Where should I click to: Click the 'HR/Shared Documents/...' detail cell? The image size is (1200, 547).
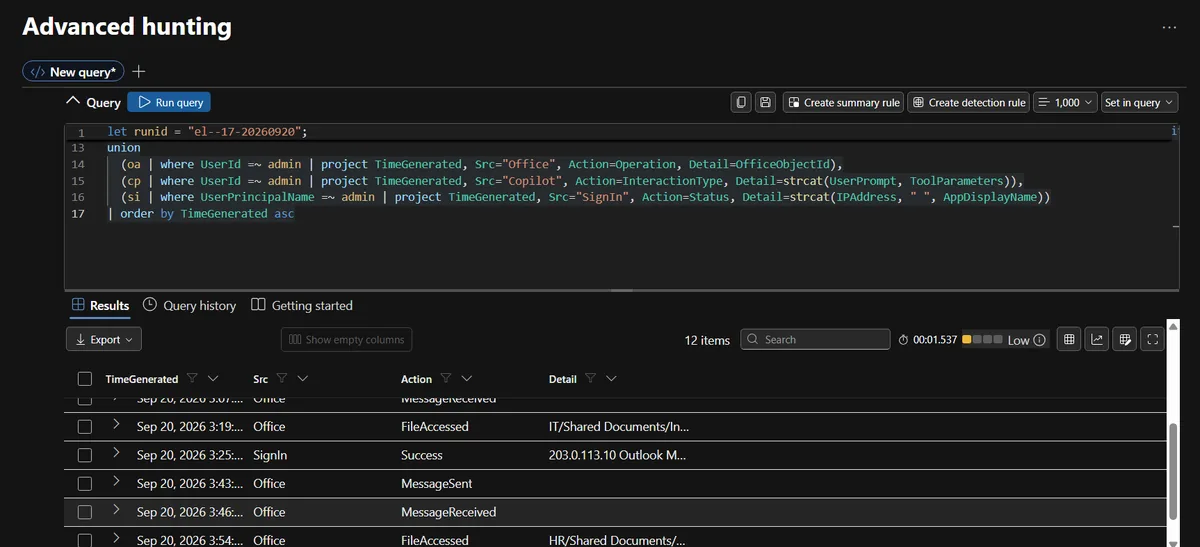(617, 540)
